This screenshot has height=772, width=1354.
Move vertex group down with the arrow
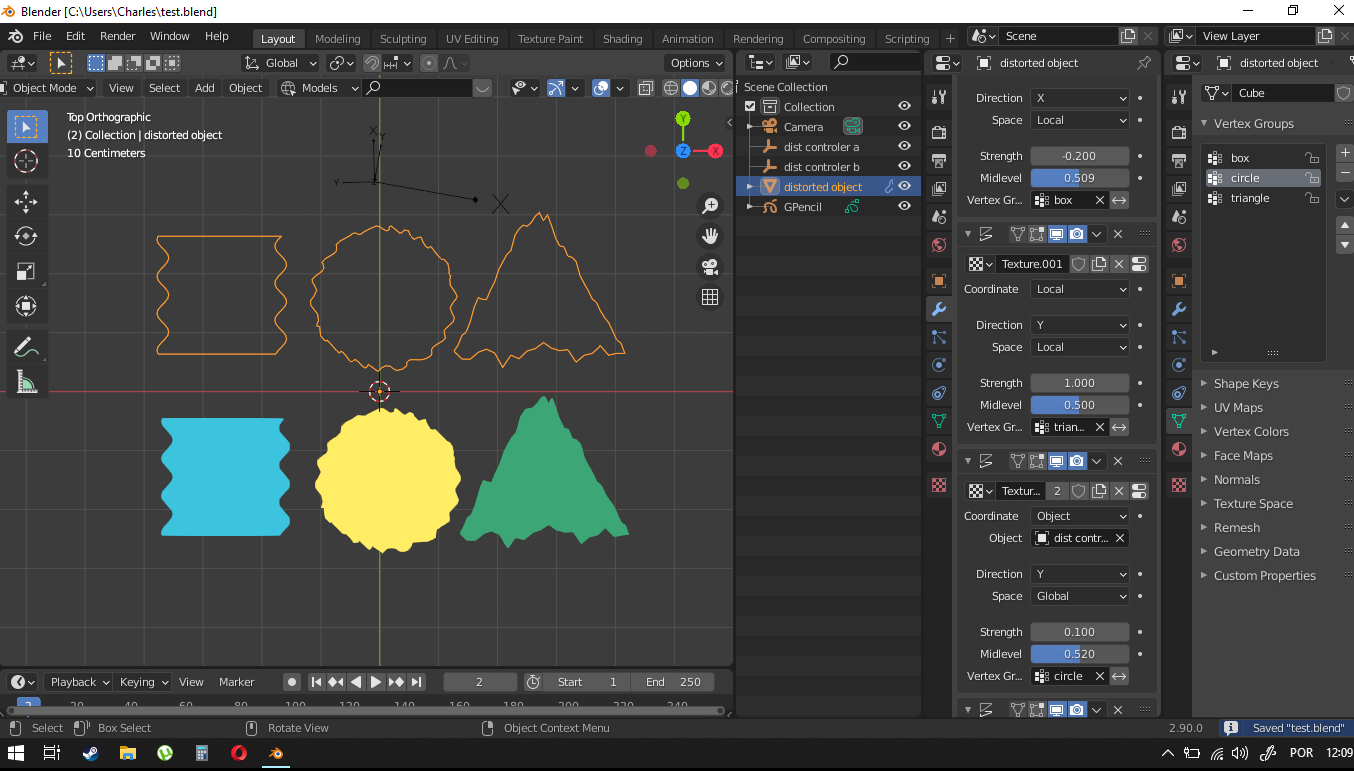[x=1345, y=244]
